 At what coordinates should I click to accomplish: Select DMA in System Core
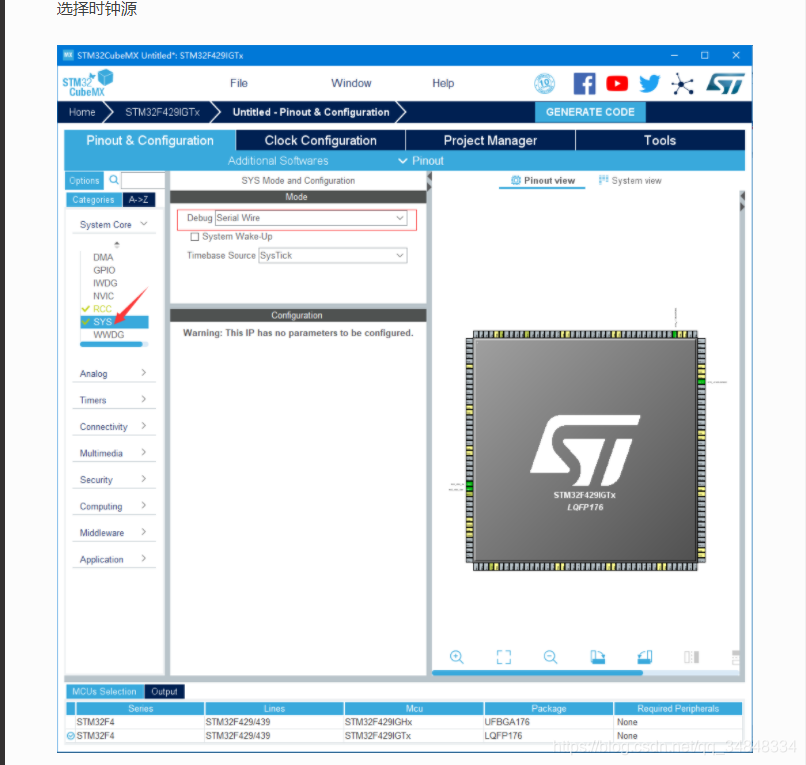pos(103,257)
